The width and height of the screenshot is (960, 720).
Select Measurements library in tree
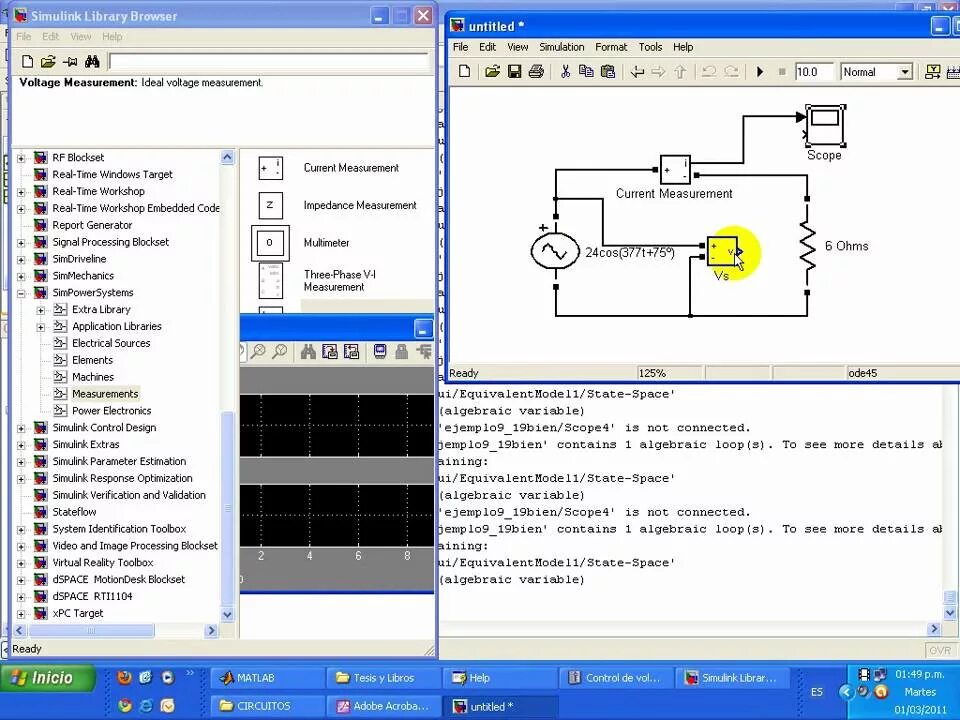(x=105, y=394)
